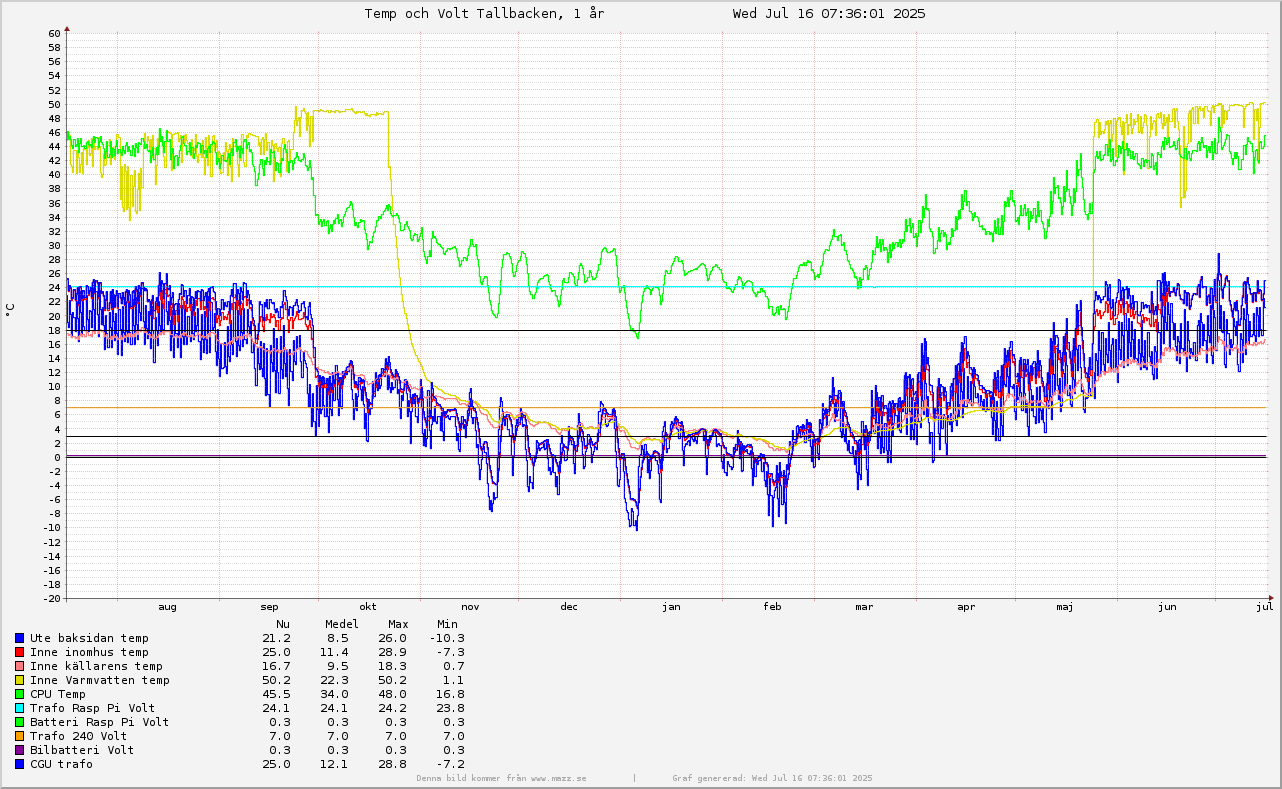
Task: Click the 'Min' column header
Action: coord(447,624)
